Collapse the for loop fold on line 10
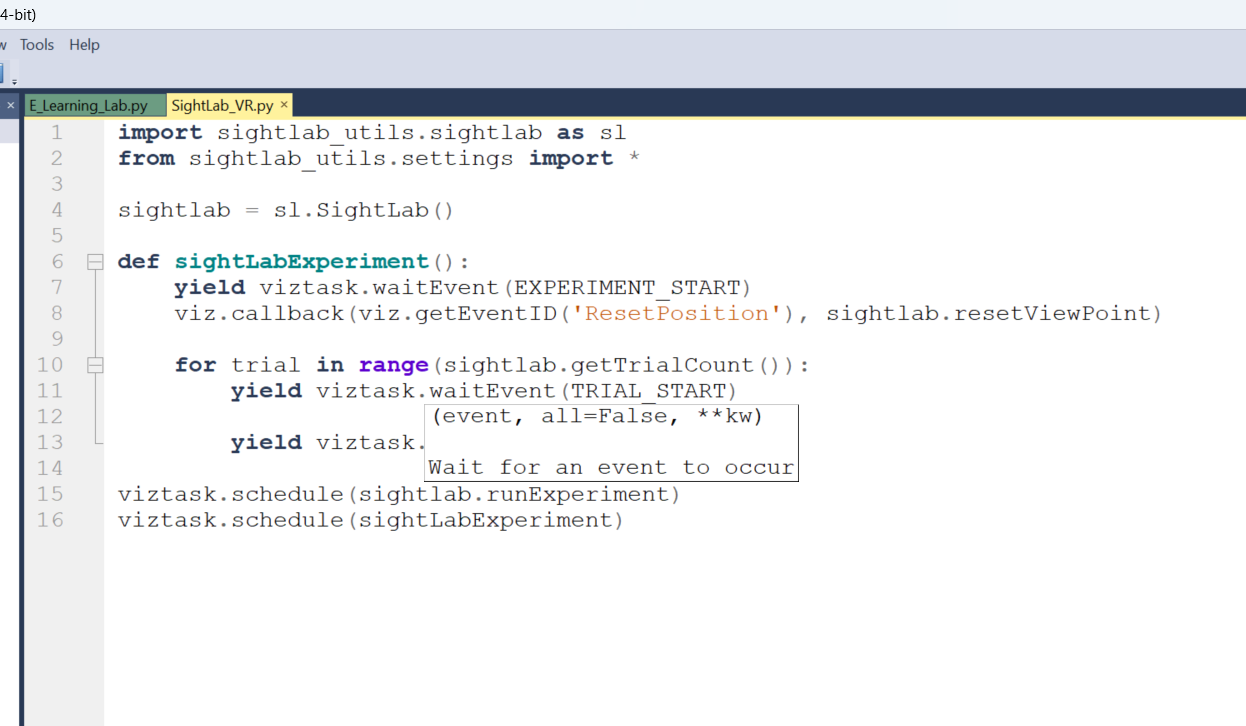 pos(95,366)
